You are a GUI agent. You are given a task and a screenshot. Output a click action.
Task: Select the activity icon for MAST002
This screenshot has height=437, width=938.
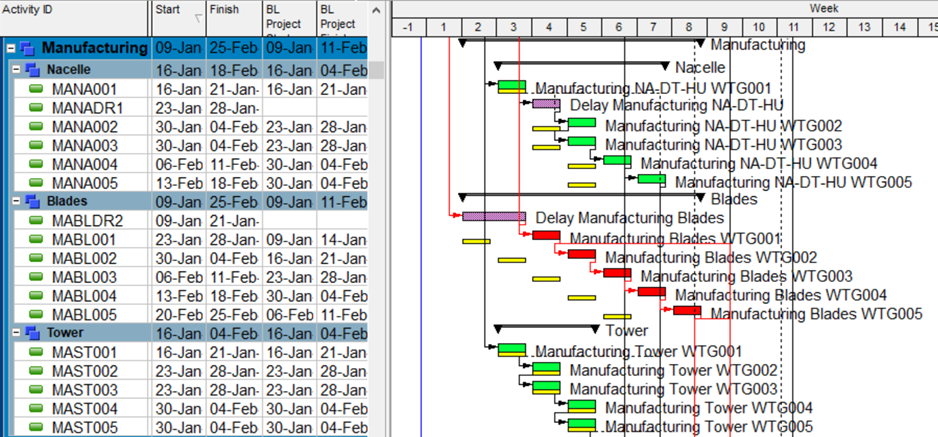pos(37,371)
